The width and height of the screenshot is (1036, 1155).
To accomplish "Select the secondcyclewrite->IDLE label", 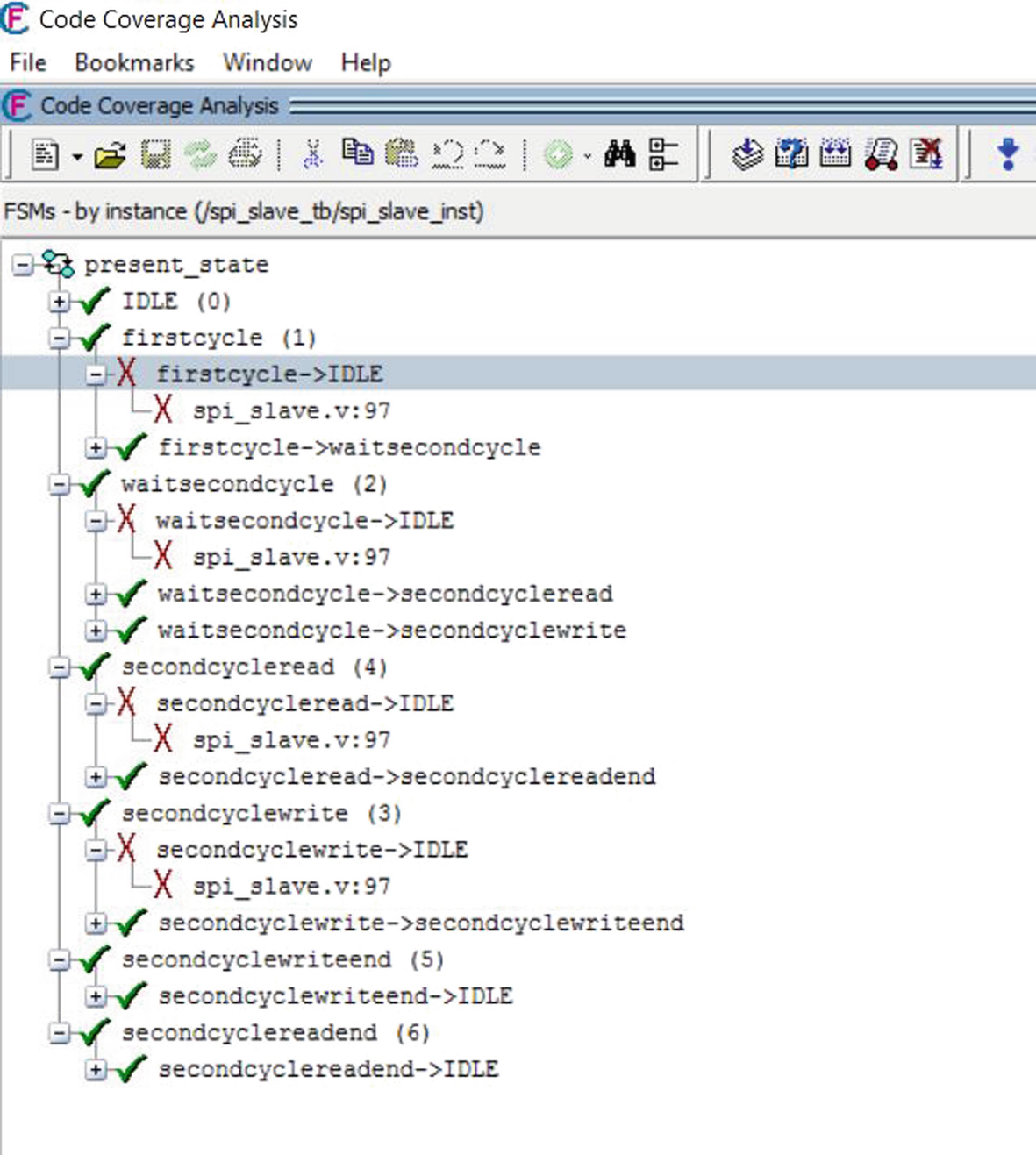I will (x=312, y=850).
